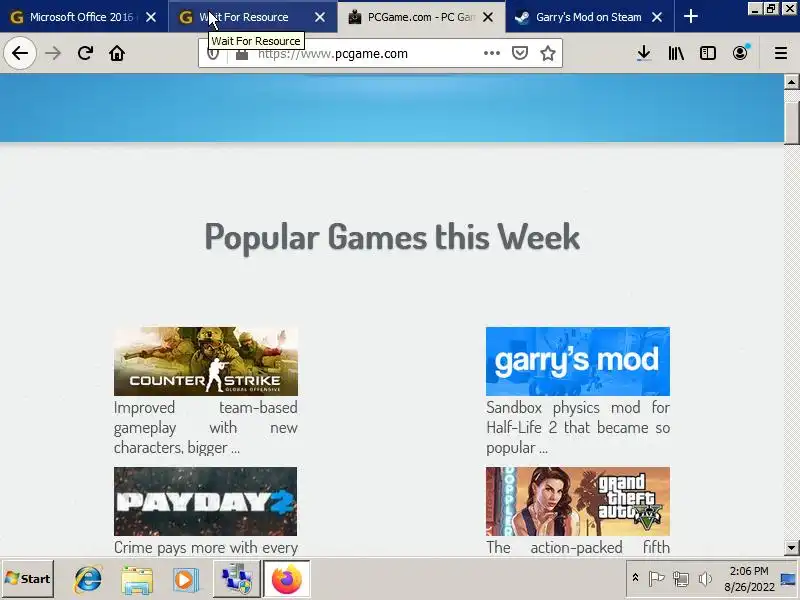Image resolution: width=800 pixels, height=600 pixels.
Task: Show hidden system tray icons
Action: click(635, 578)
